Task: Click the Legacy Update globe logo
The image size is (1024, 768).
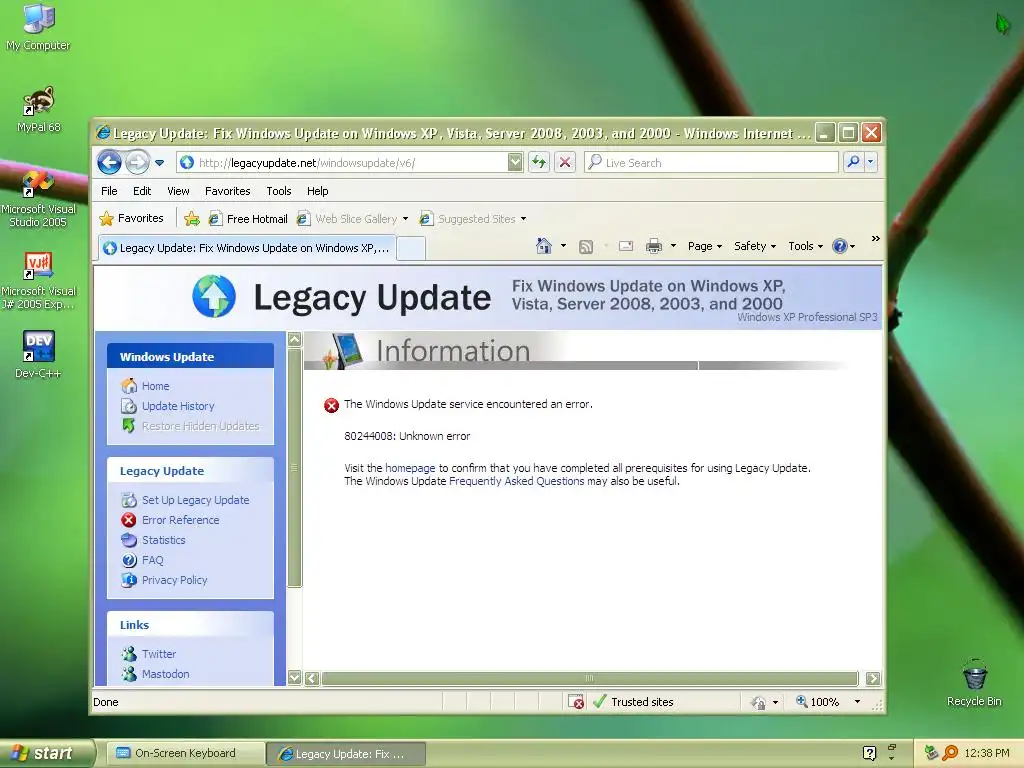Action: pyautogui.click(x=214, y=296)
